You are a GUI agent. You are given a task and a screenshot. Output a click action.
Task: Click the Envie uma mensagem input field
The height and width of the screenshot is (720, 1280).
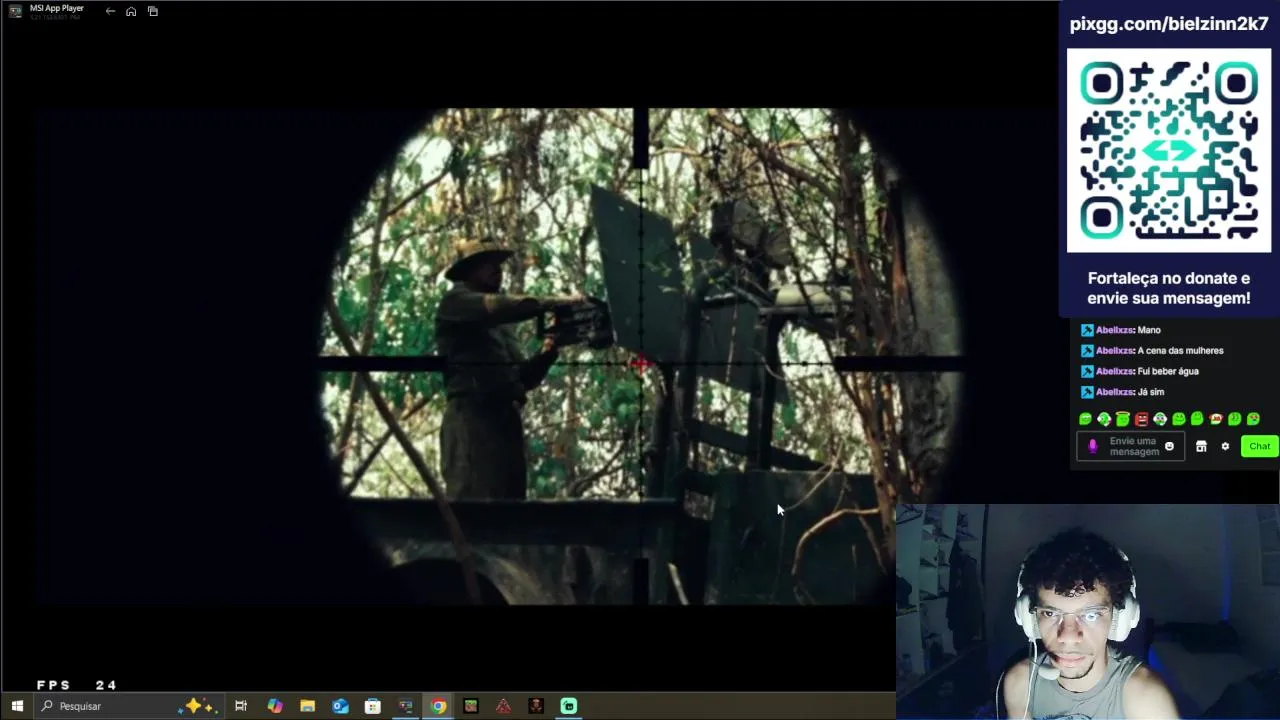click(x=1133, y=446)
